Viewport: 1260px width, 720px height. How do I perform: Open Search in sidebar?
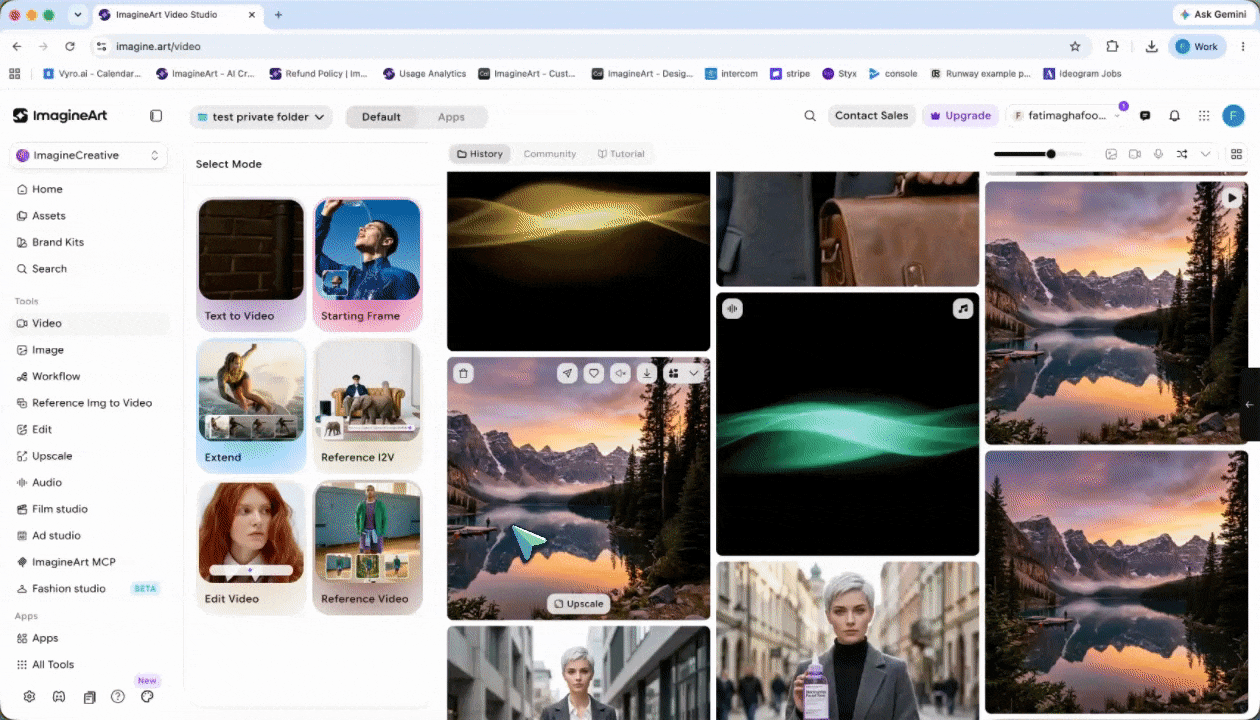point(49,269)
